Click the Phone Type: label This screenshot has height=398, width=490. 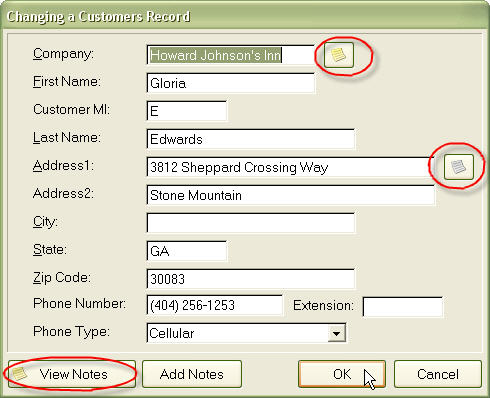tap(71, 332)
